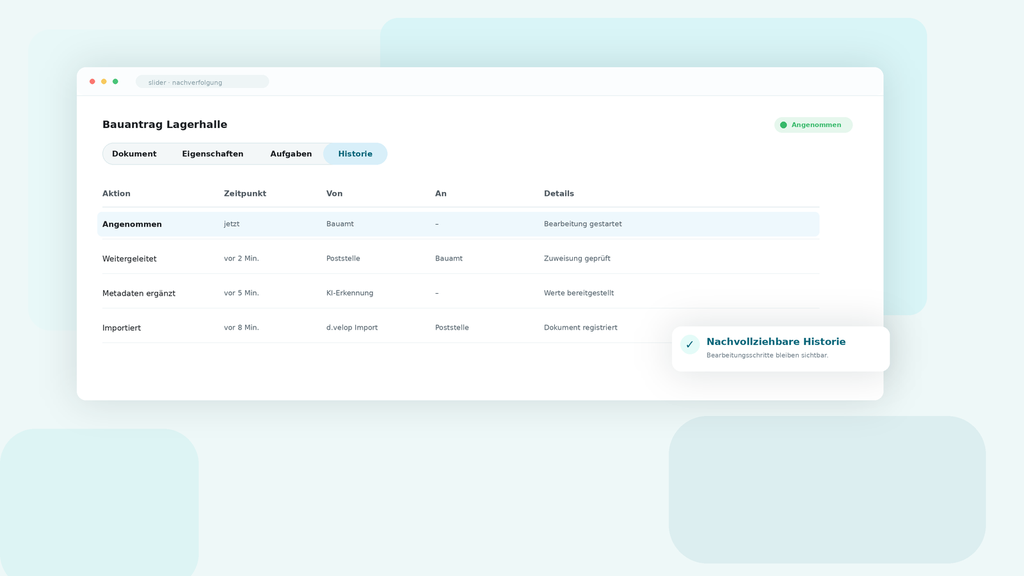Viewport: 1024px width, 576px height.
Task: Switch to the Eigenschaften tab
Action: pyautogui.click(x=212, y=154)
